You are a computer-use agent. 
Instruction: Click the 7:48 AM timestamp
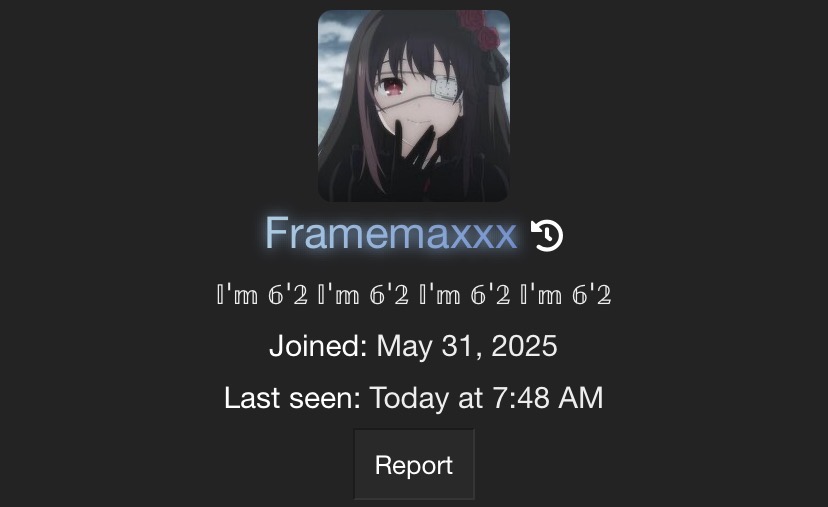(x=548, y=398)
